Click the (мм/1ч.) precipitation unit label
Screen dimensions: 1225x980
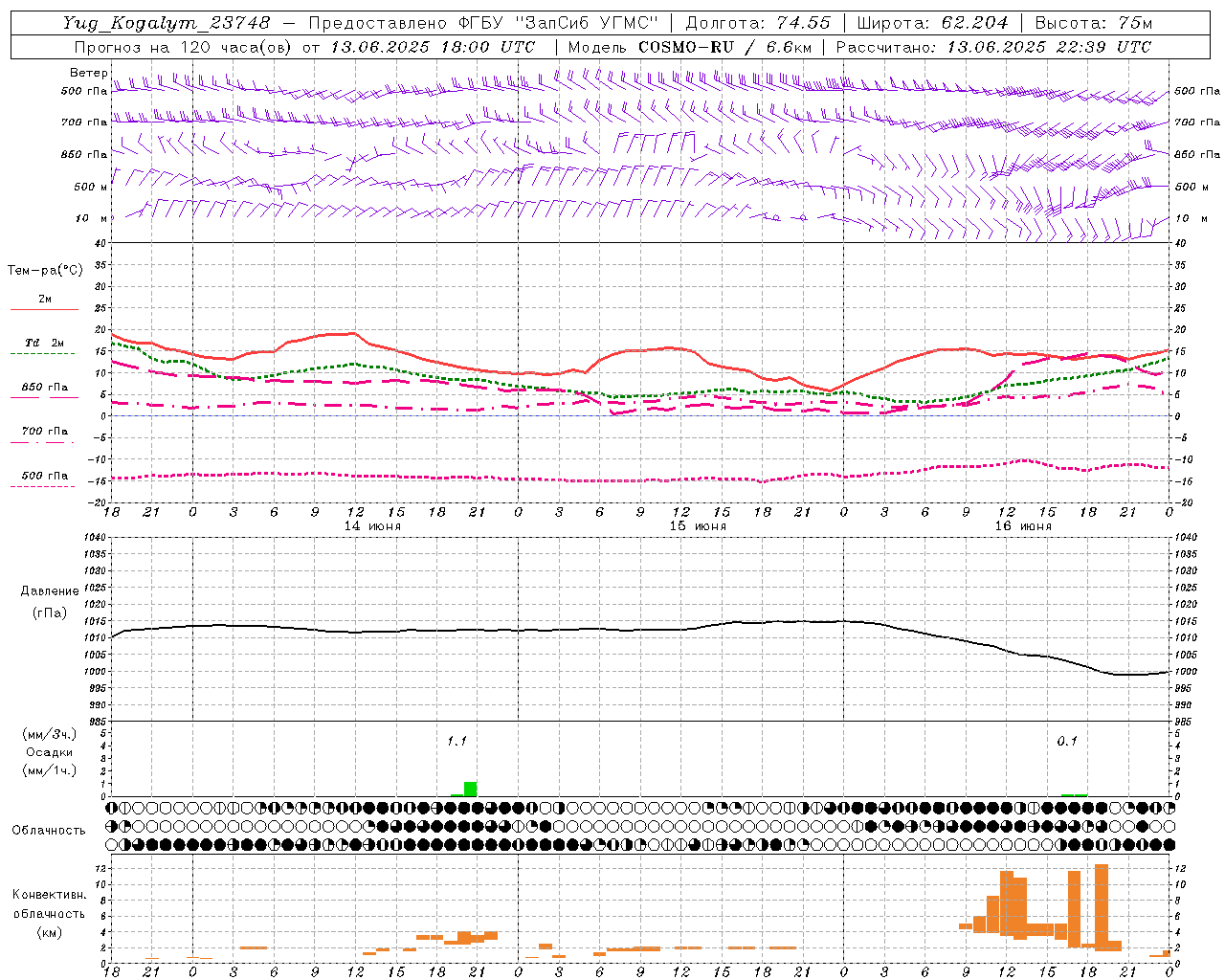49,770
